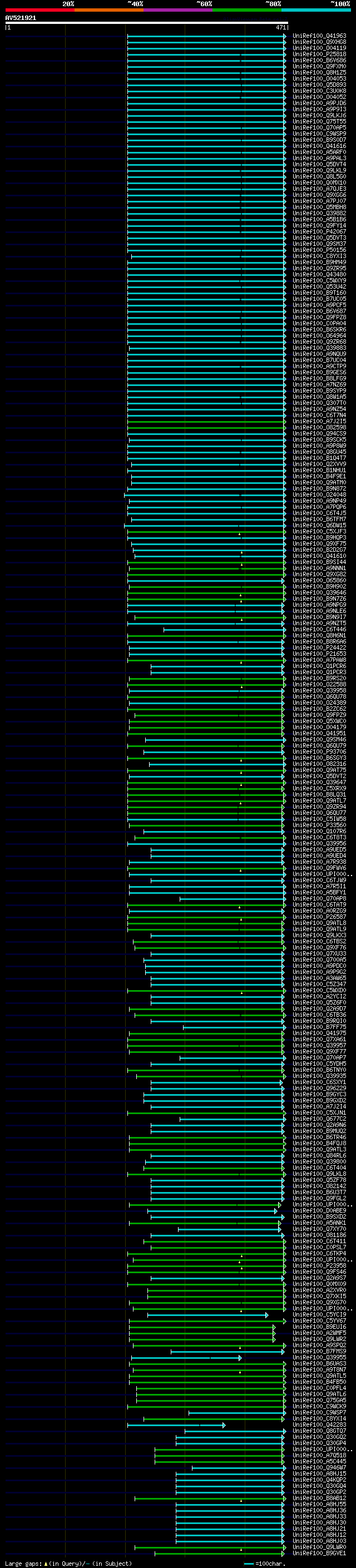
Task: Select the UniRef100_Q4KQP2 label
Action: point(319,1480)
